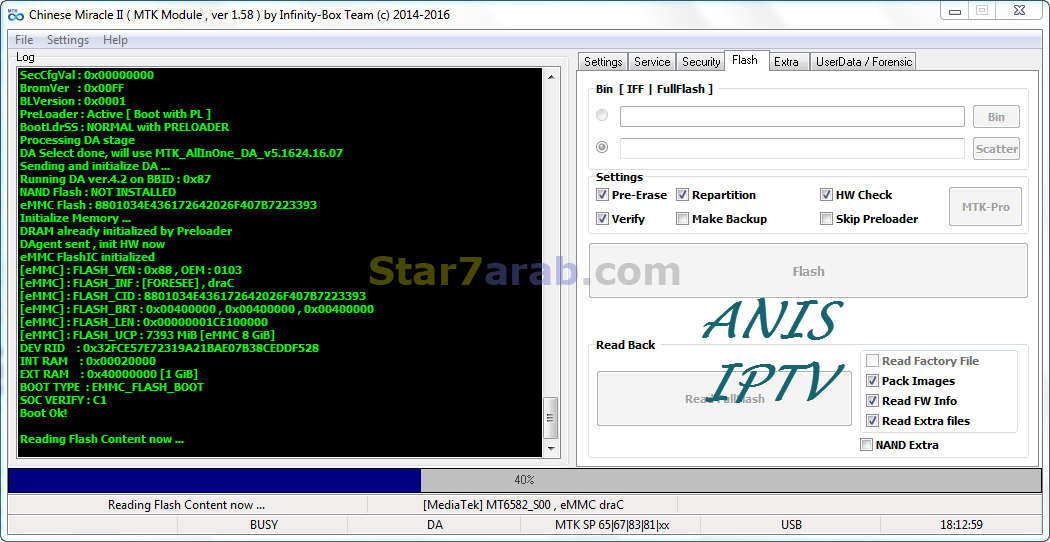Toggle the Read Factory File checkbox
Viewport: 1050px width, 542px height.
(872, 361)
